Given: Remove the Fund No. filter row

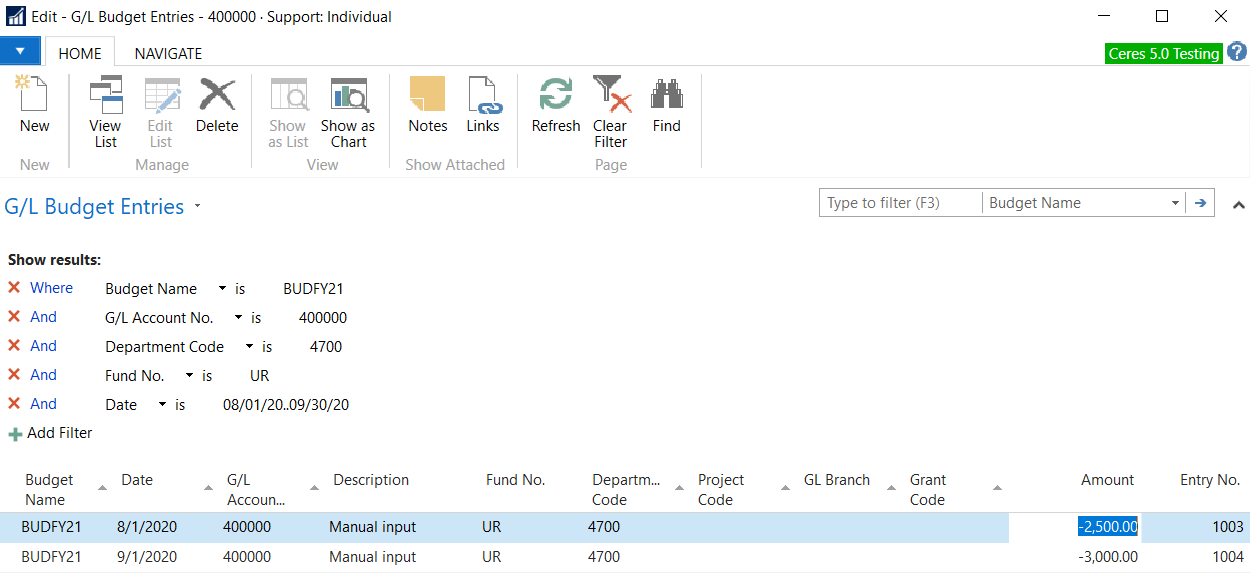Looking at the screenshot, I should 14,375.
